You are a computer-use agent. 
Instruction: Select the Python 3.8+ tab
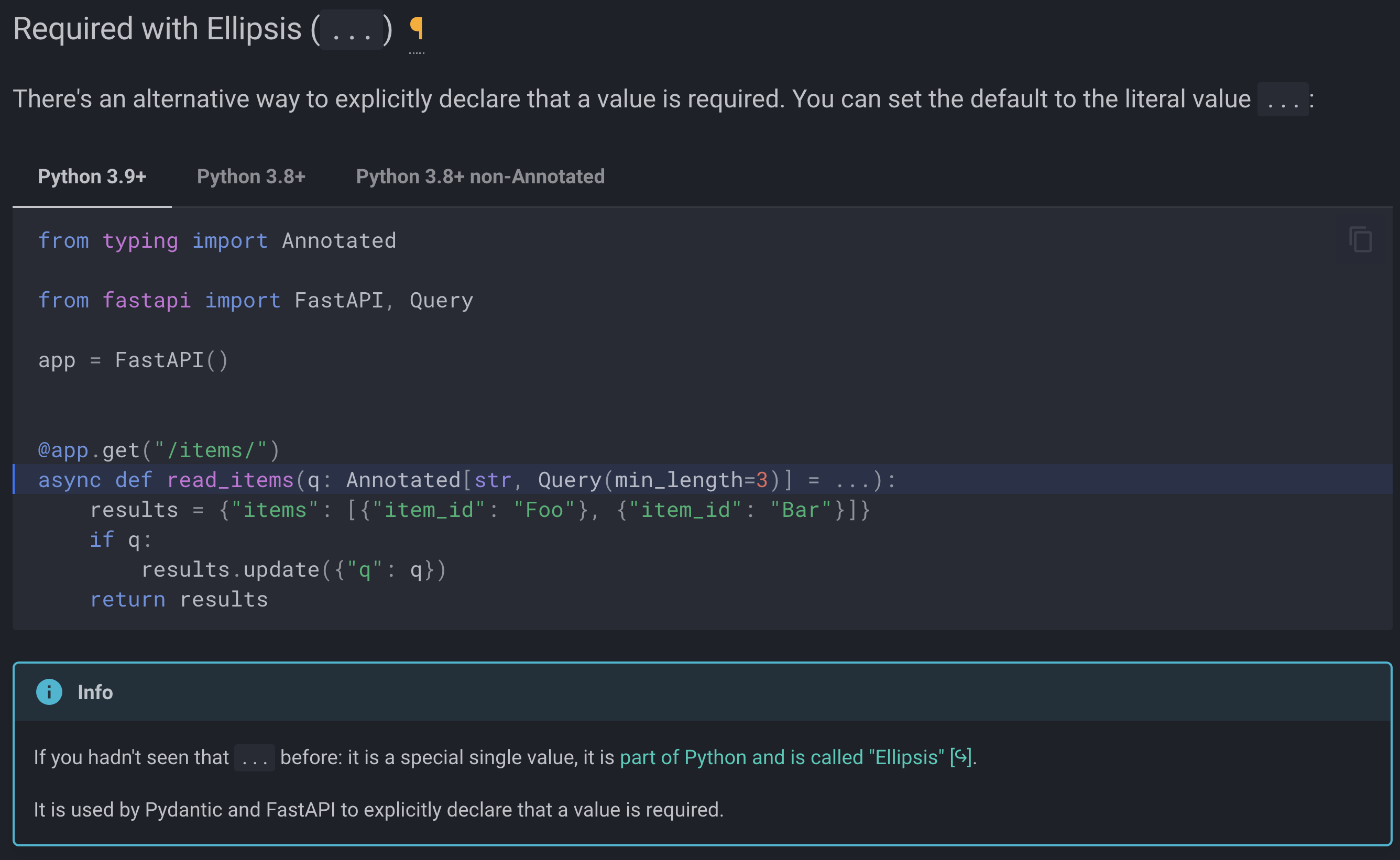pyautogui.click(x=251, y=177)
